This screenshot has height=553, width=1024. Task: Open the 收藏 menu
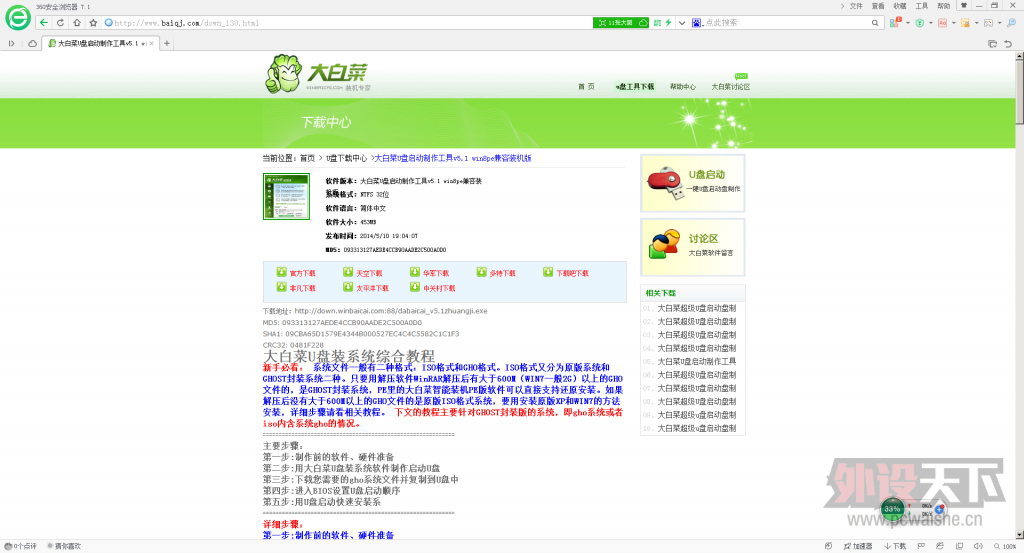click(x=900, y=6)
